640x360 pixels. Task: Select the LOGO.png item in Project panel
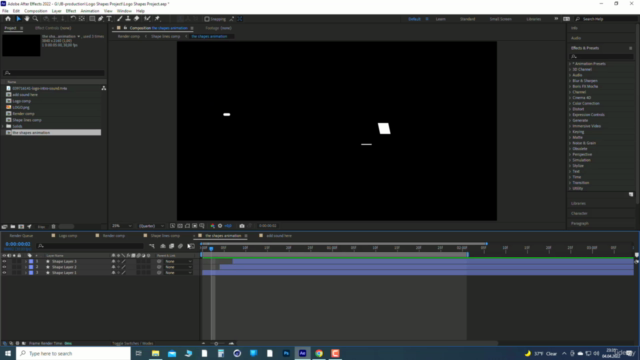[x=21, y=107]
